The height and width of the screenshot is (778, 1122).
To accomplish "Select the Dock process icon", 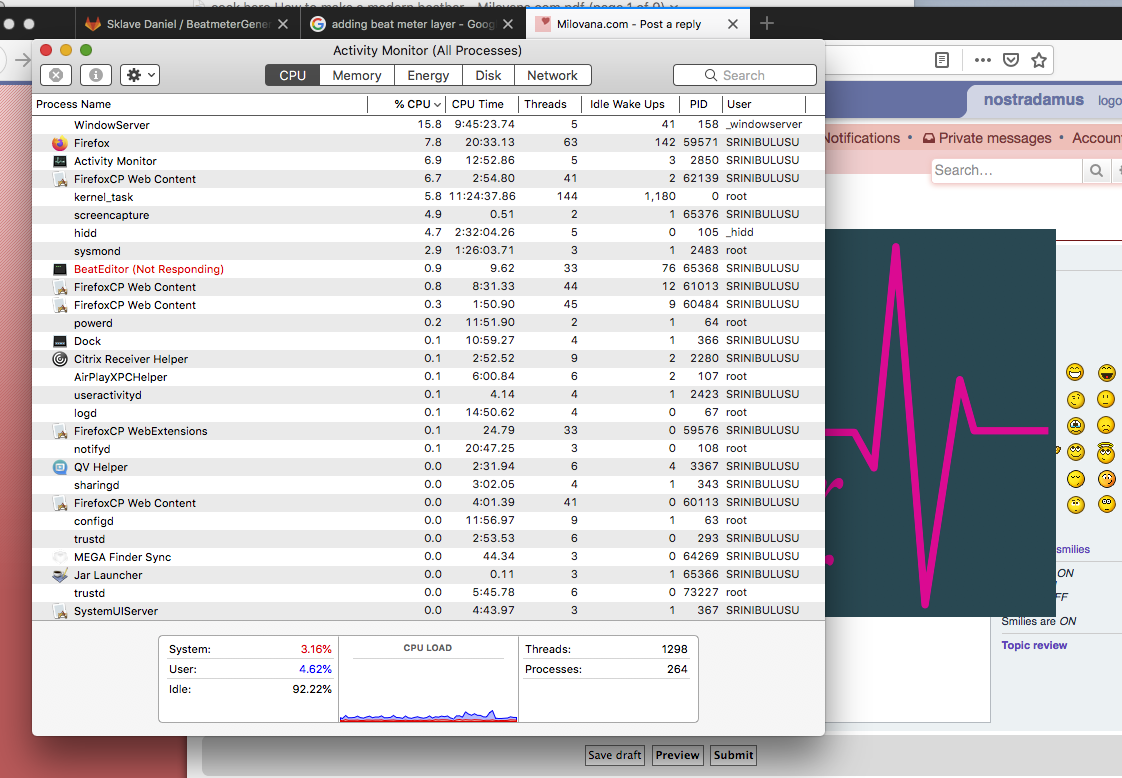I will tap(60, 341).
